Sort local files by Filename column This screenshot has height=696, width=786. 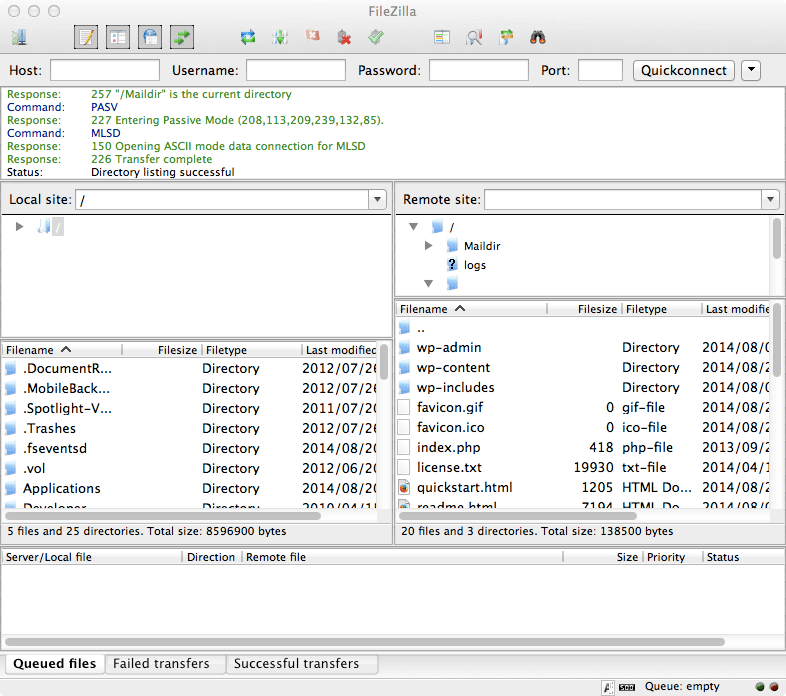coord(62,350)
